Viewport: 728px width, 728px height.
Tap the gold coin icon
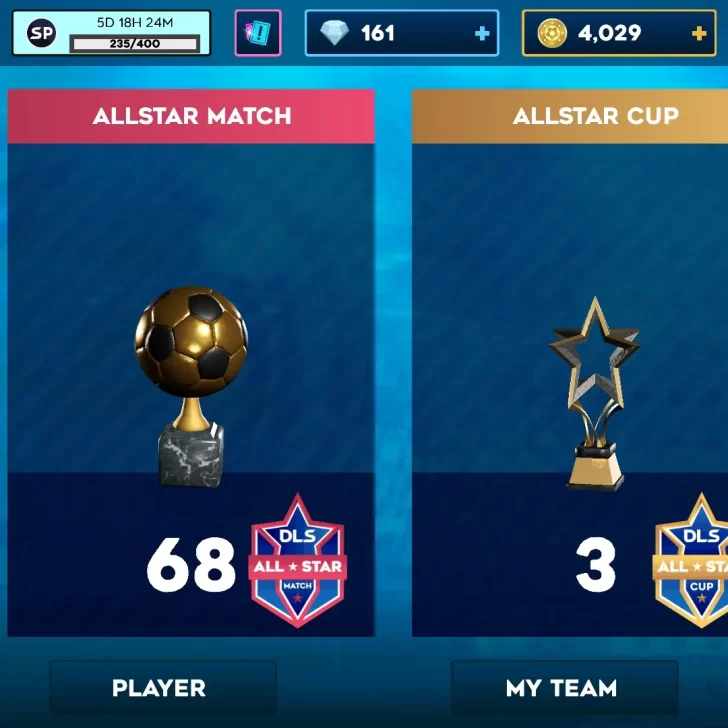click(552, 33)
